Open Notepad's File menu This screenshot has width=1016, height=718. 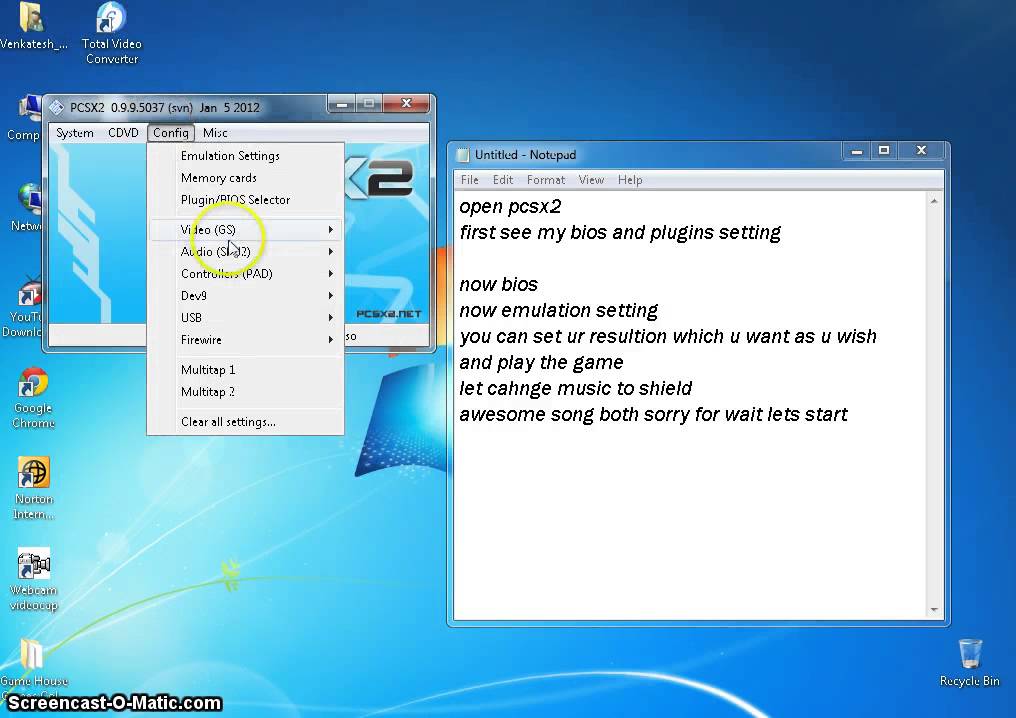470,180
